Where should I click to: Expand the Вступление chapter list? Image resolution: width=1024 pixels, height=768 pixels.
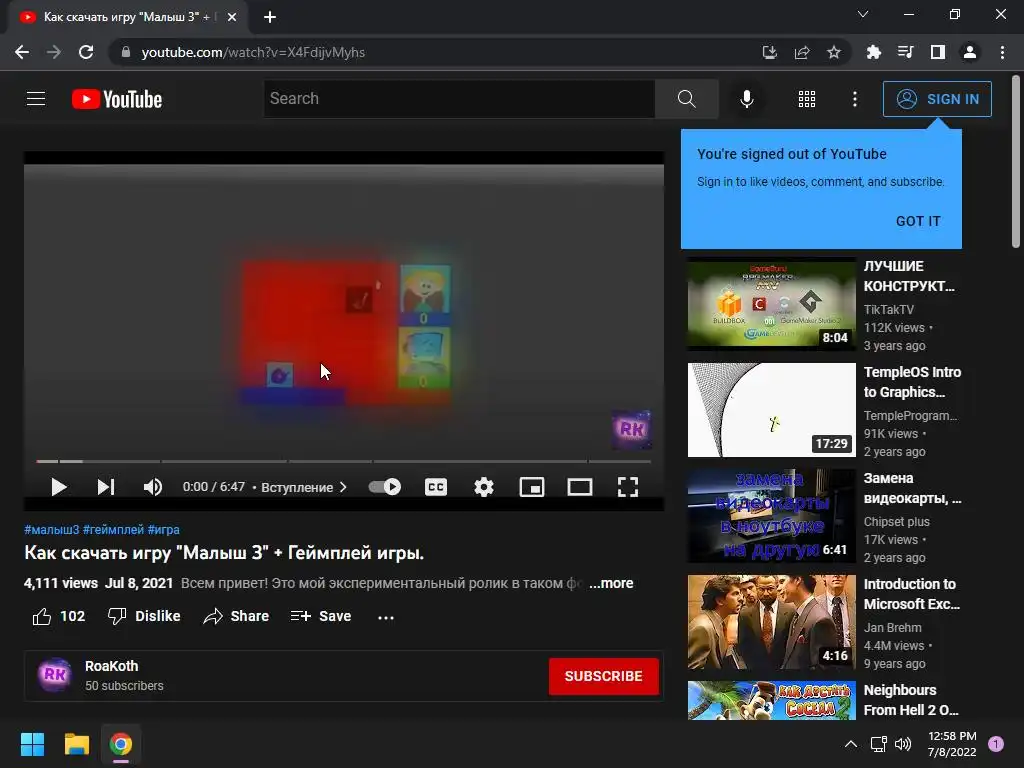pos(304,487)
